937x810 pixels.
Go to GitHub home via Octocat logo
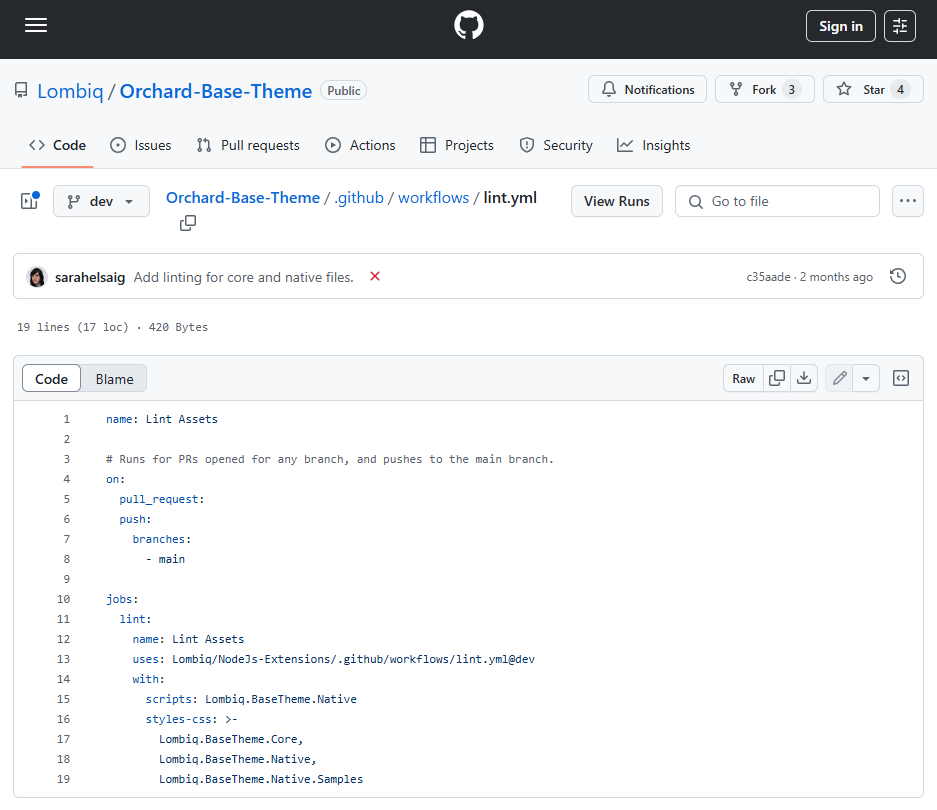(x=468, y=25)
